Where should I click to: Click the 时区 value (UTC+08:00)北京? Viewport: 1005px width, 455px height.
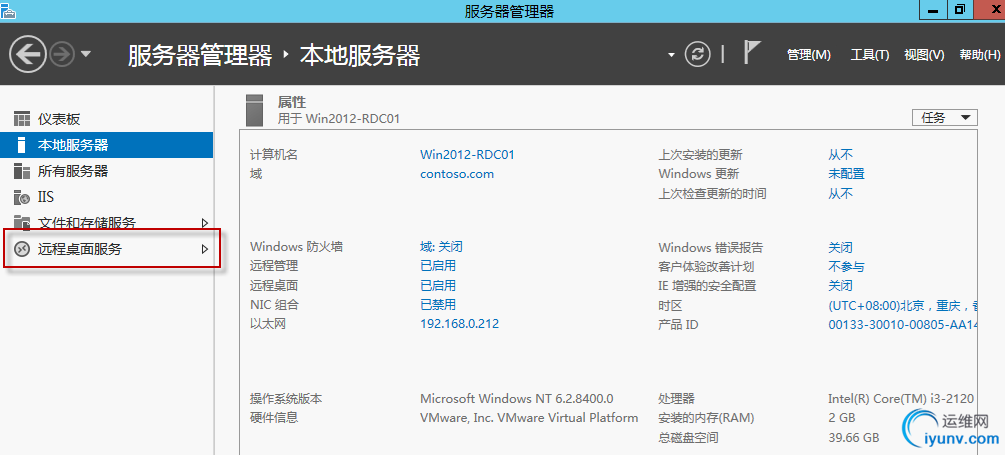tap(903, 306)
